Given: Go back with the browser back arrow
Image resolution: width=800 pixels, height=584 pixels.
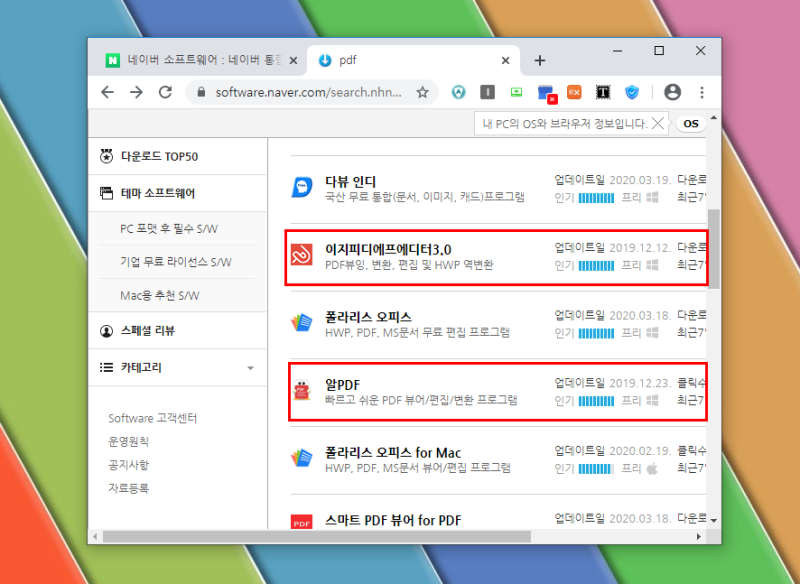Looking at the screenshot, I should click(108, 92).
